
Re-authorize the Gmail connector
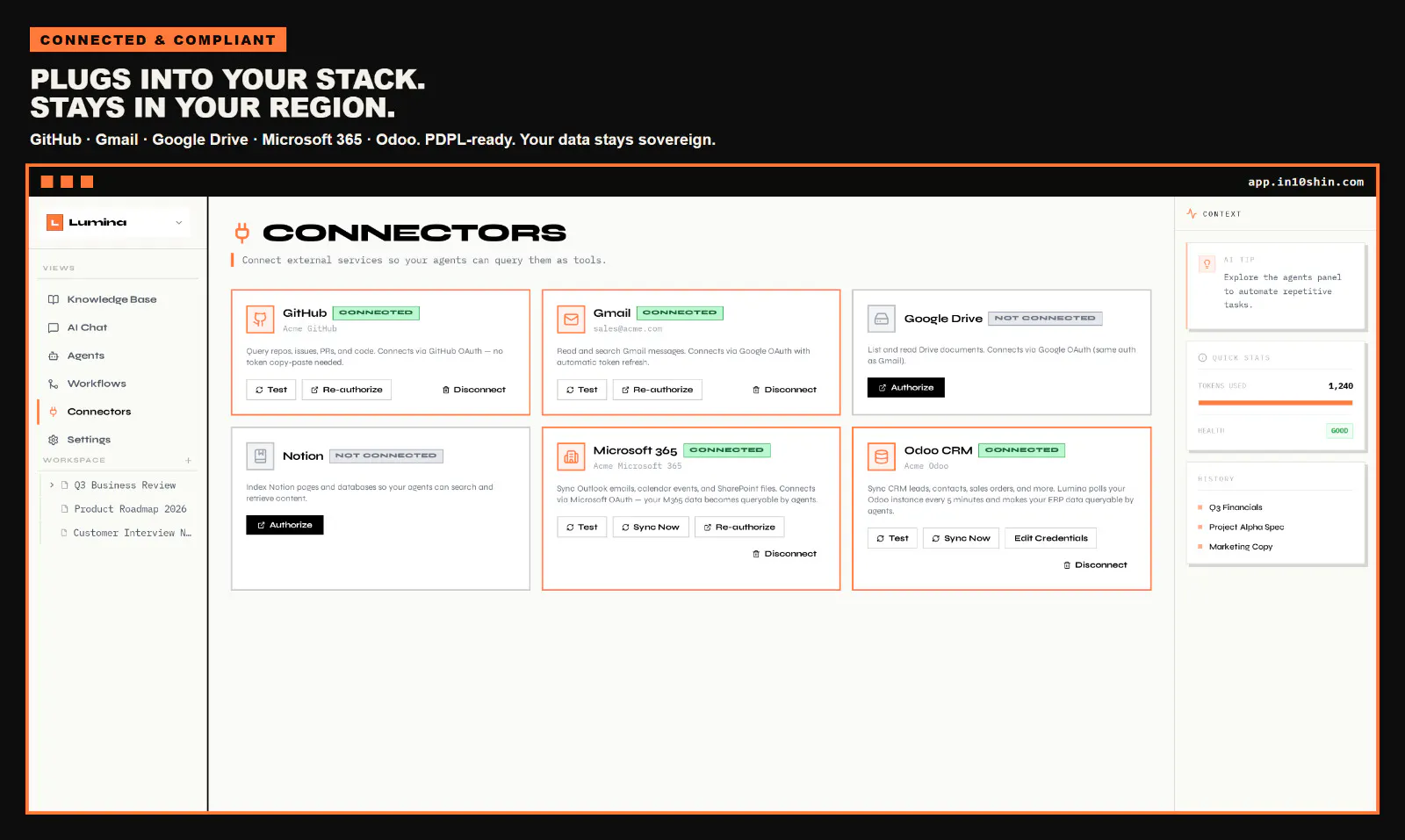coord(658,390)
